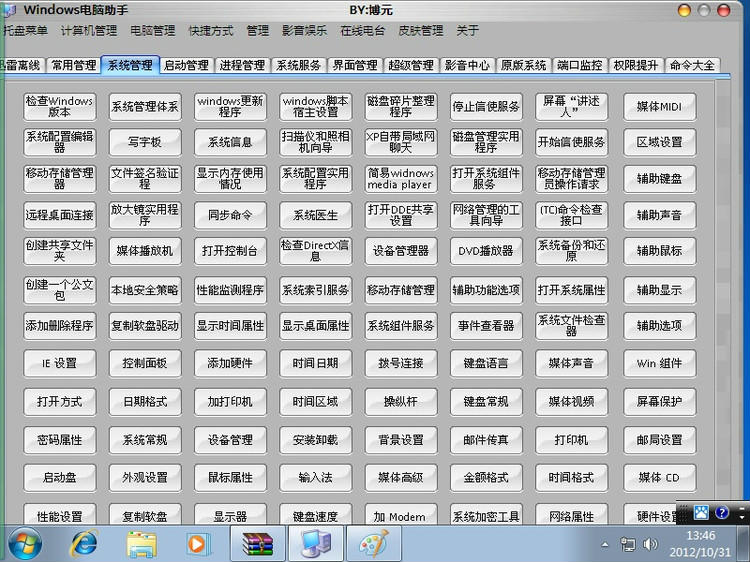Click the 辅助键盘 button
The width and height of the screenshot is (750, 562).
coord(660,178)
